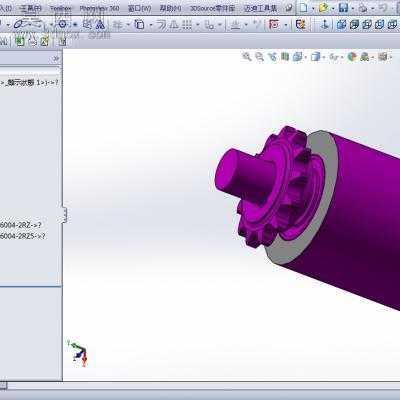Expand the Trim entities dropdown arrow
The image size is (400, 400).
point(128,25)
